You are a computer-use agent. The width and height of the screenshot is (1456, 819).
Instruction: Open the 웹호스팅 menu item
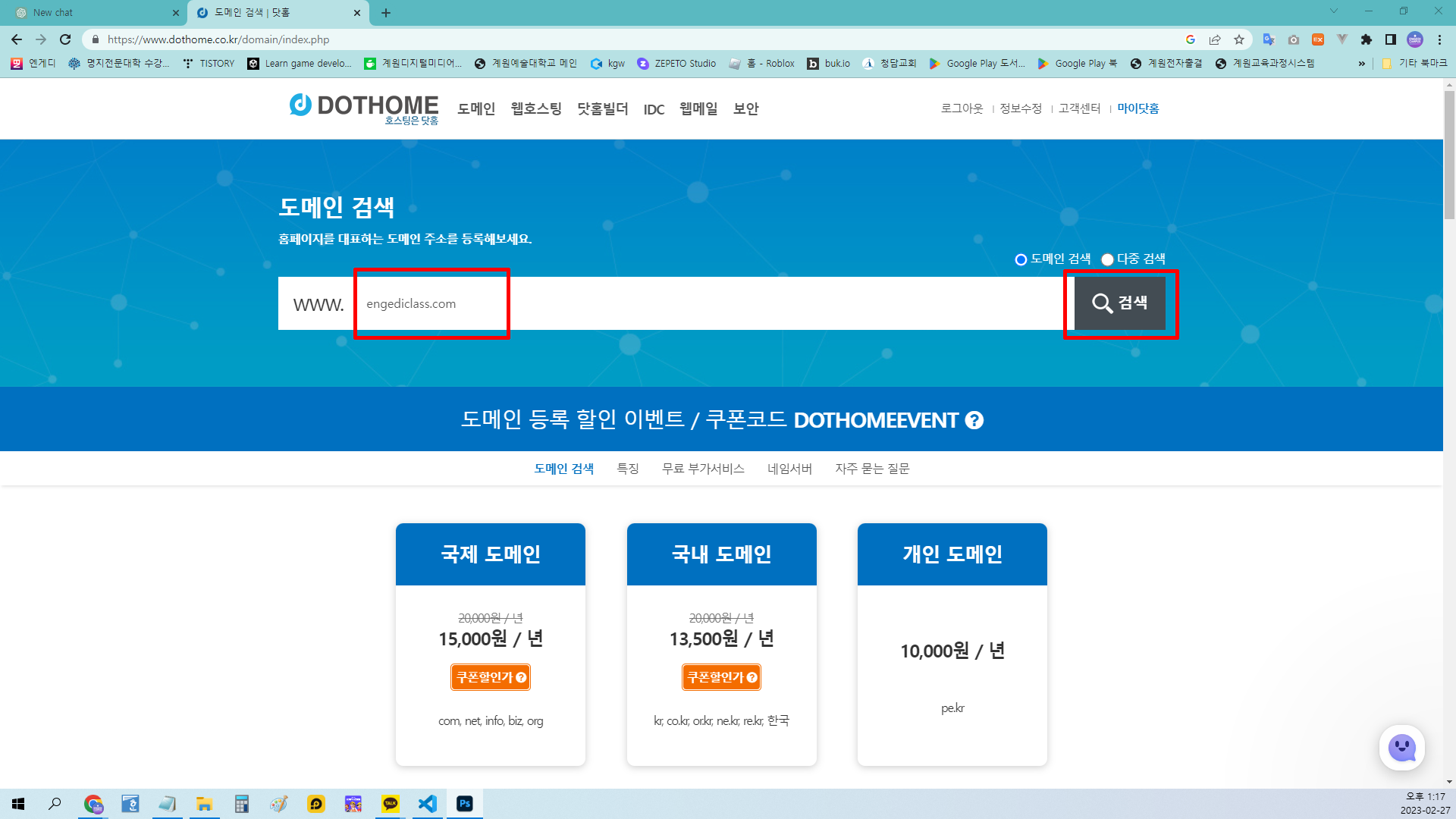tap(535, 108)
